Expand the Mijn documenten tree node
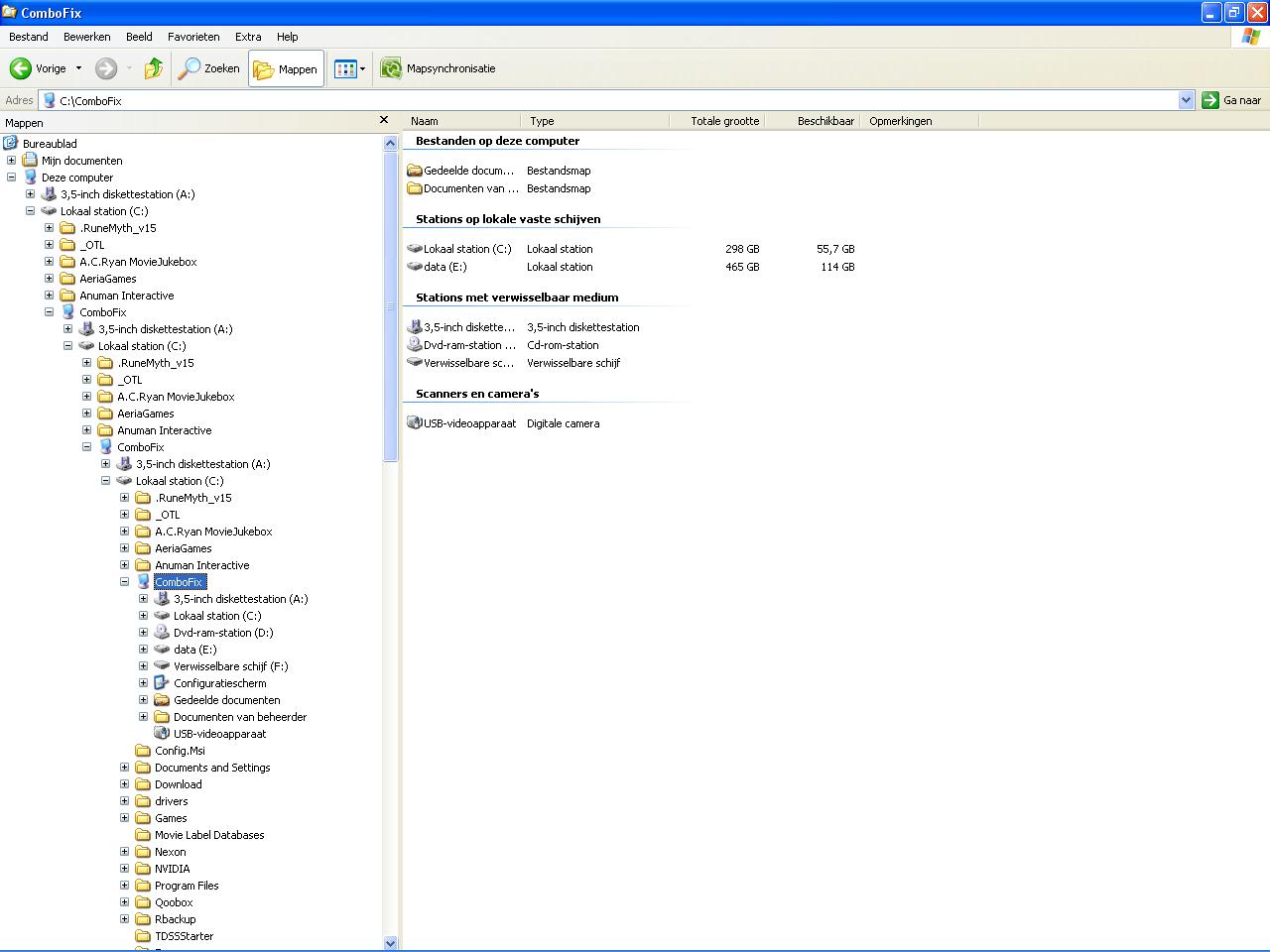 click(11, 161)
